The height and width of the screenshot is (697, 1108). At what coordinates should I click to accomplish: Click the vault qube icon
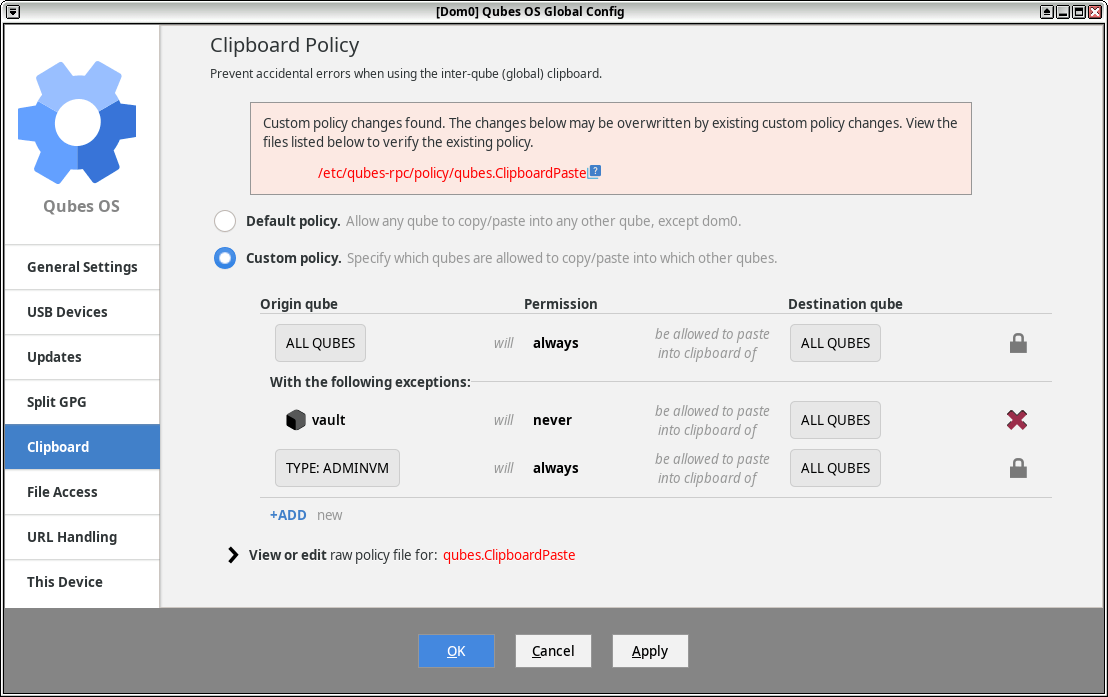click(x=296, y=419)
